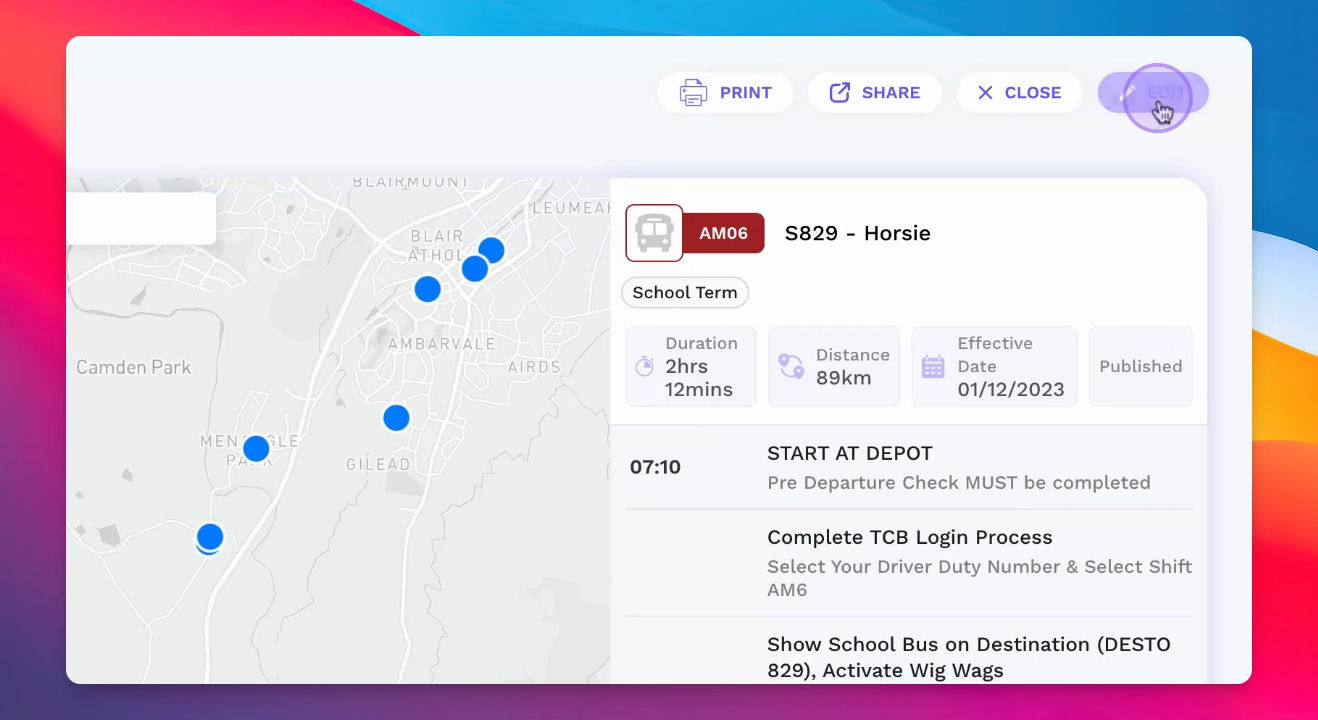Click the 07:10 start time
This screenshot has height=720, width=1318.
point(655,467)
